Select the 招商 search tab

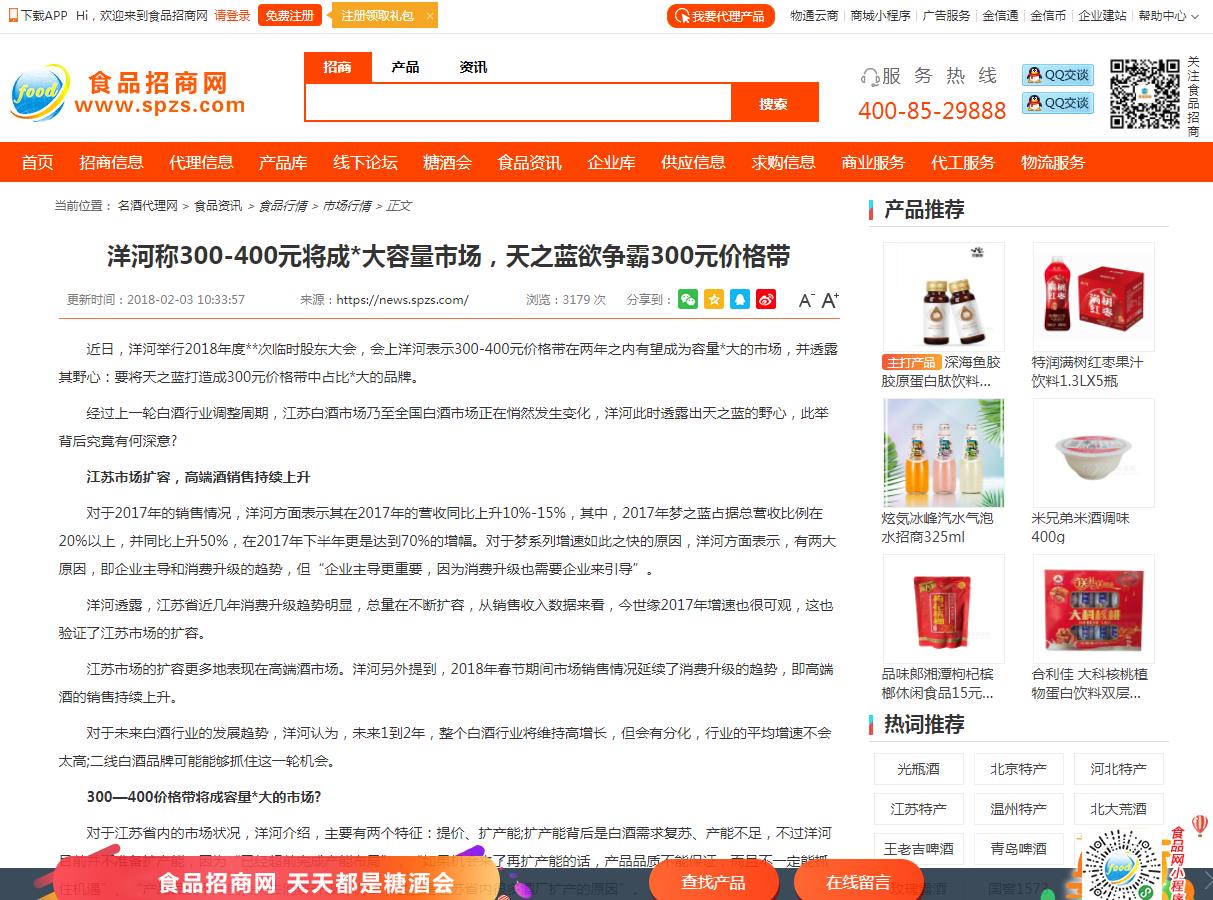click(337, 67)
